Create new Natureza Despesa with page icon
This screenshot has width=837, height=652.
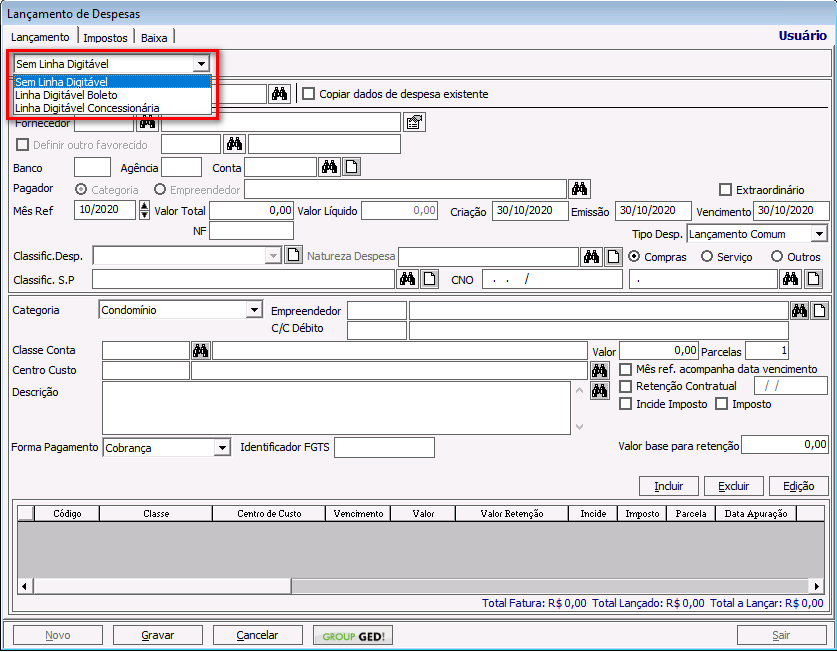(x=613, y=257)
